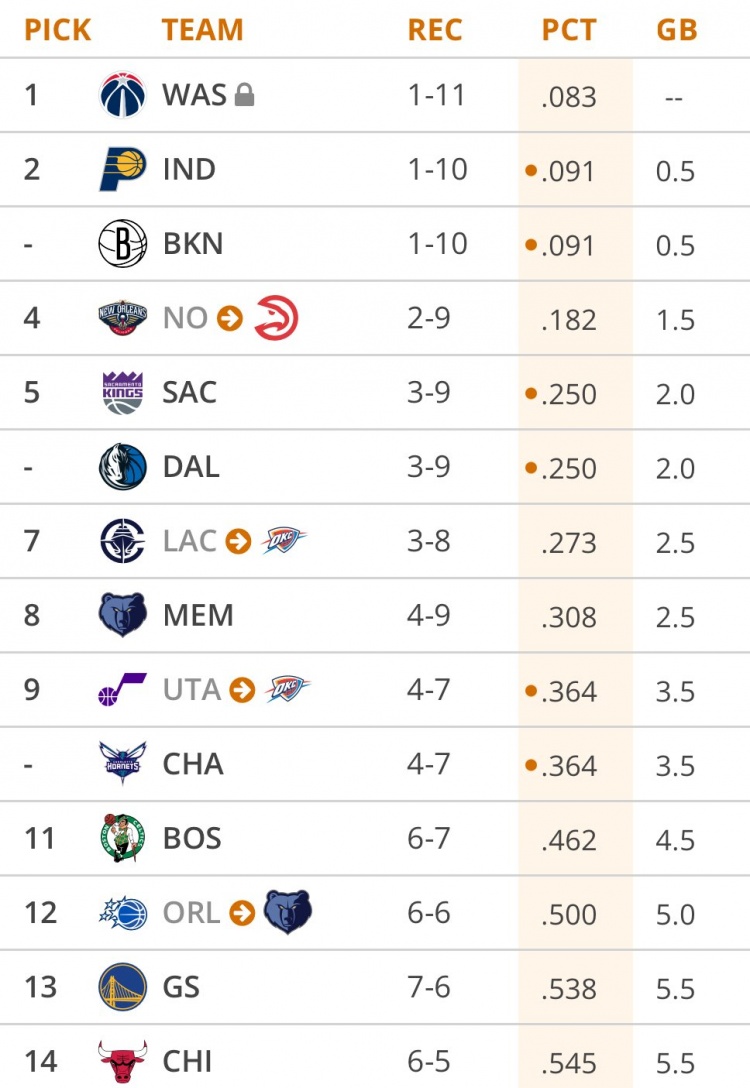Sort by the PCT column header

coord(569,30)
